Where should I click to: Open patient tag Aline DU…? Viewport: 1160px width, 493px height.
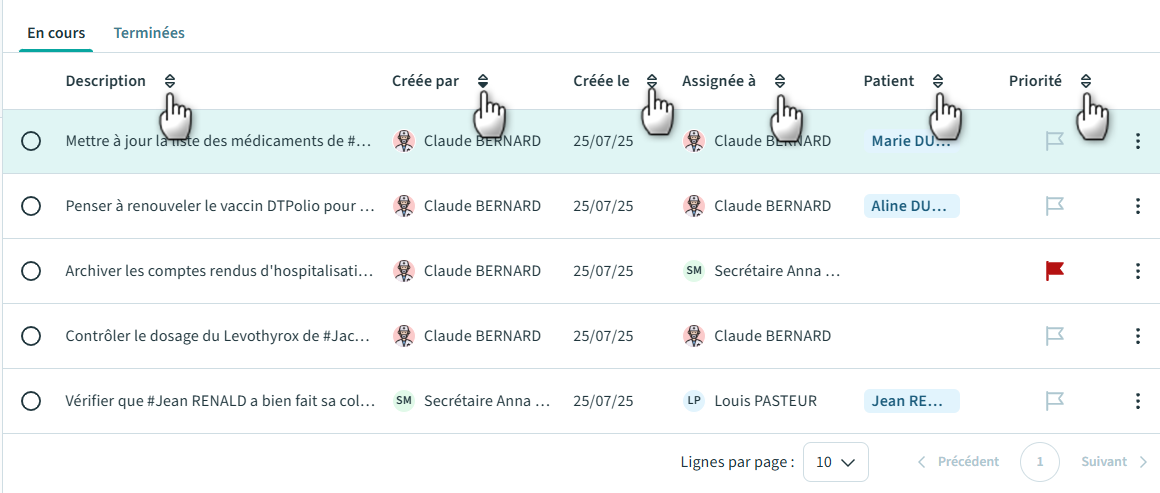(x=911, y=206)
